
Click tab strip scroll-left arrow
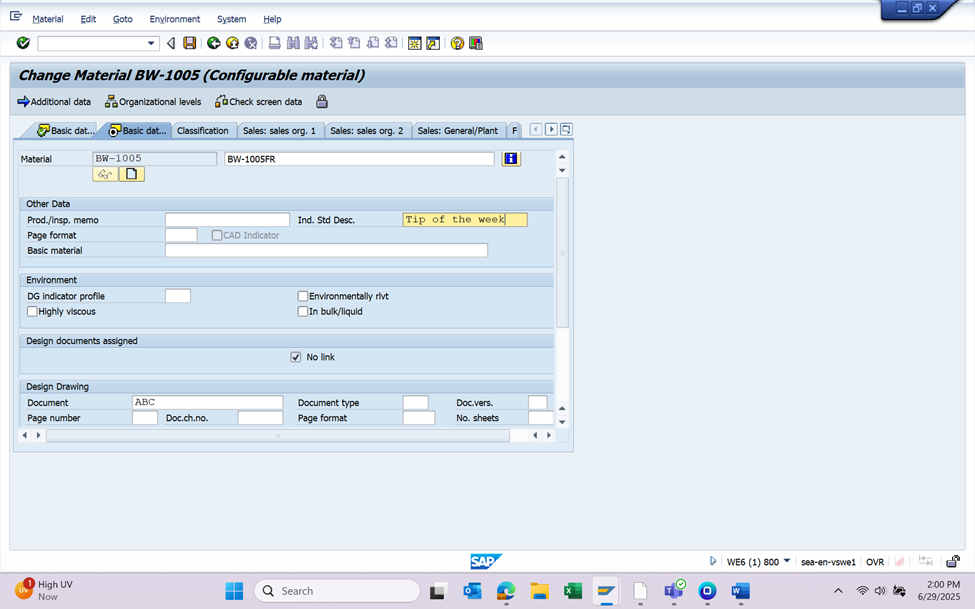536,129
